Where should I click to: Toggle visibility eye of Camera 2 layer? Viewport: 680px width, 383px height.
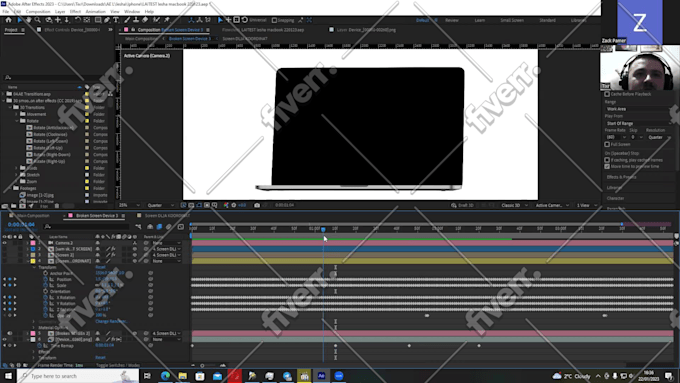click(x=4, y=243)
